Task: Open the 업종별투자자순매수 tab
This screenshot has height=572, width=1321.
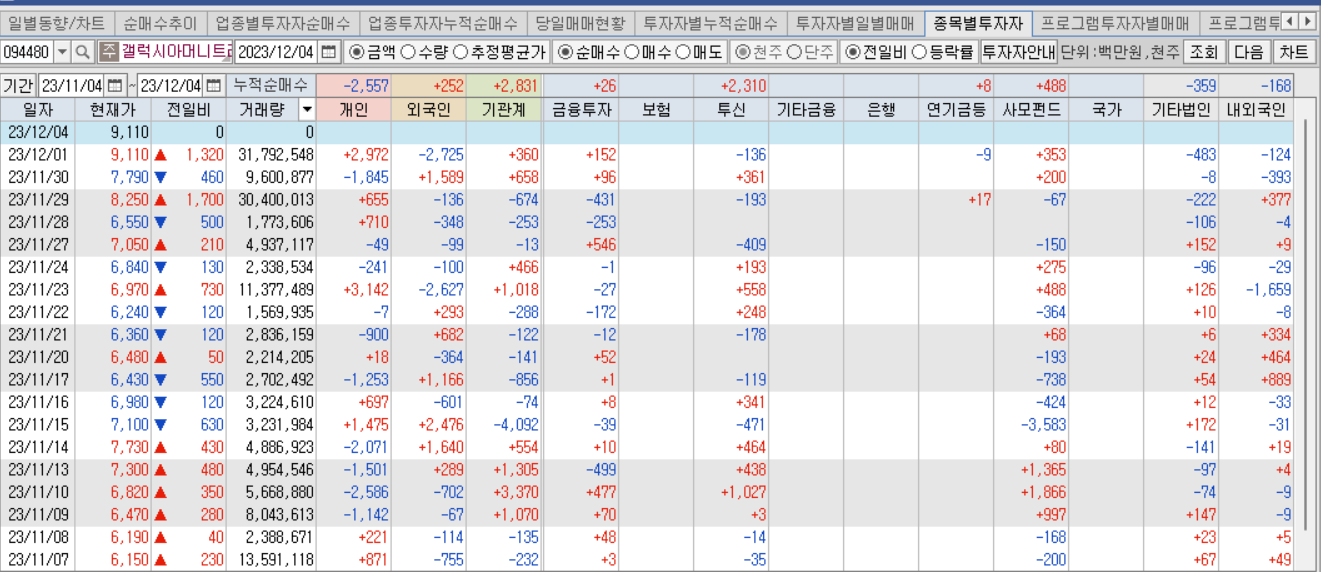Action: click(283, 22)
